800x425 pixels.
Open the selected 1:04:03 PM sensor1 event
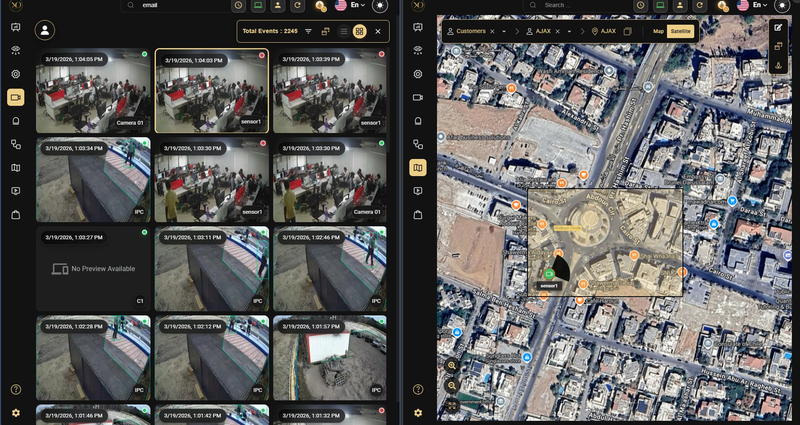pyautogui.click(x=212, y=91)
